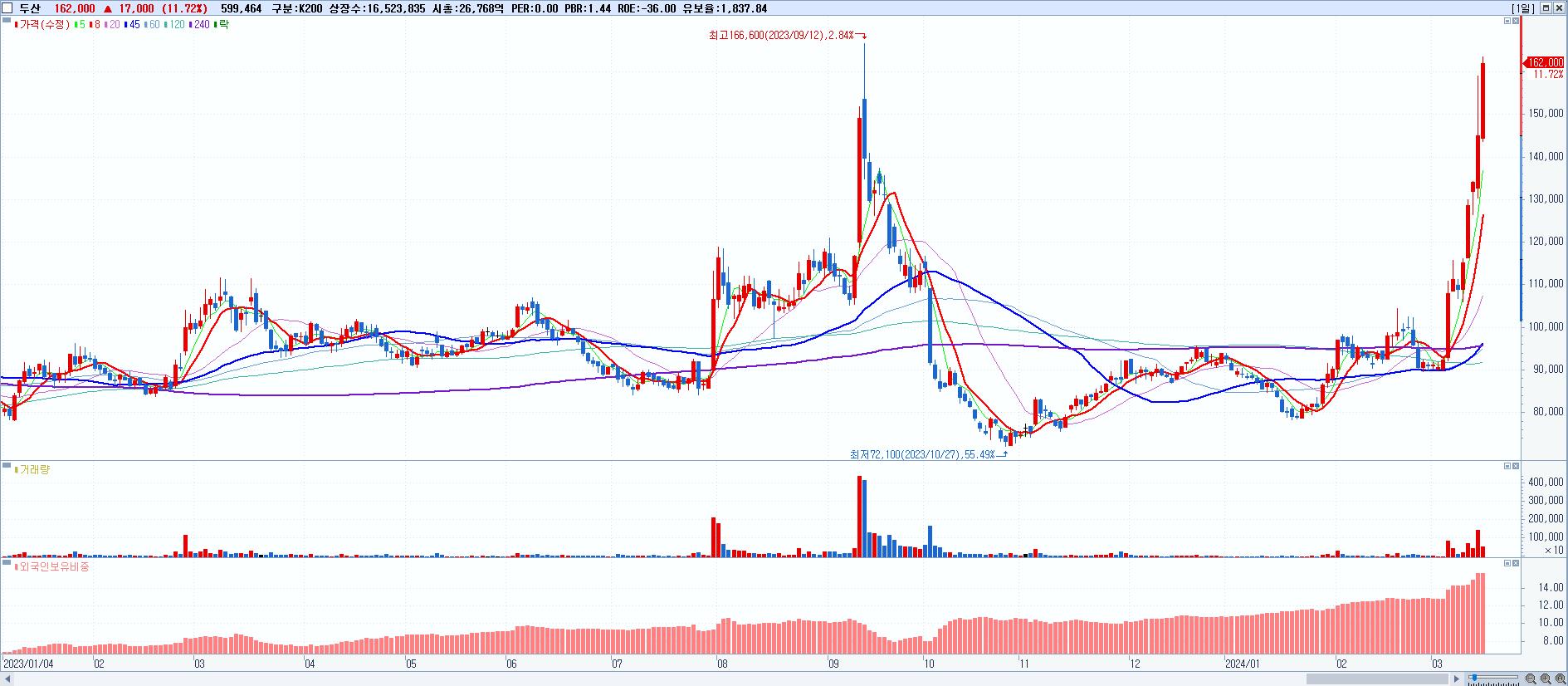Select the 240-day moving average legend
Image resolution: width=1568 pixels, height=686 pixels.
(199, 24)
